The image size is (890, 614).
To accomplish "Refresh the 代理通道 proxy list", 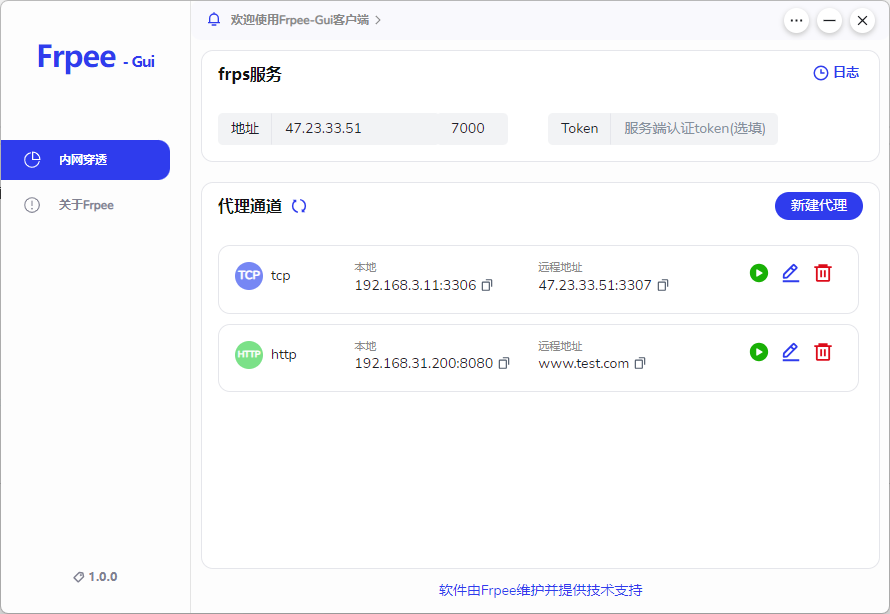I will coord(299,206).
